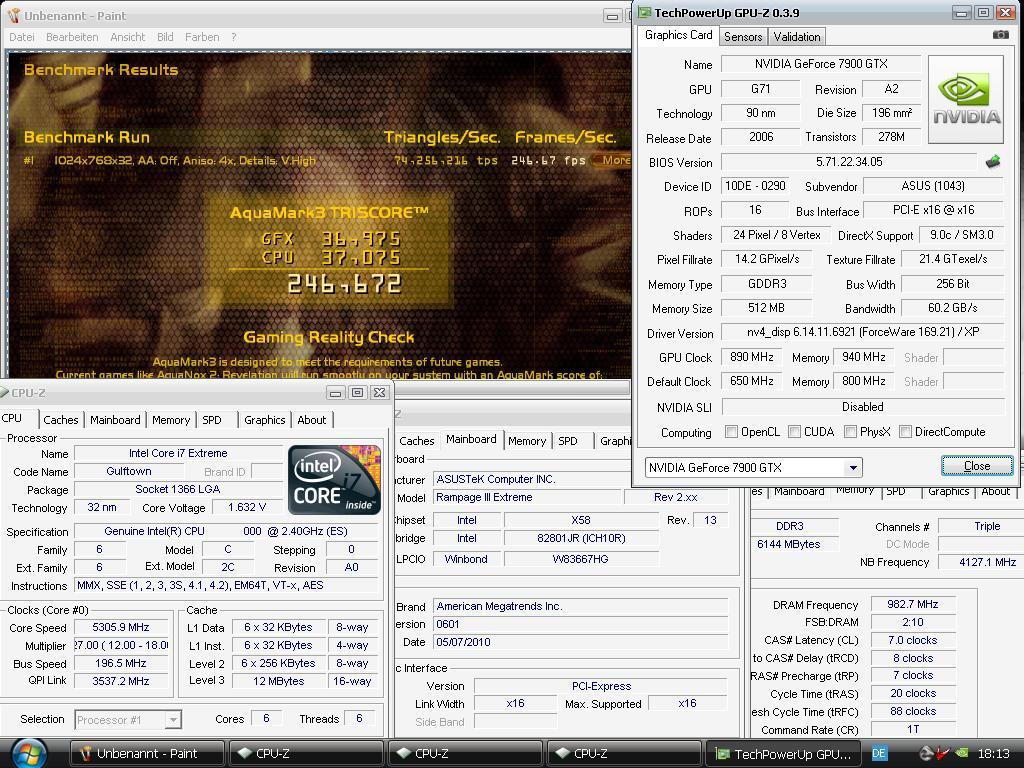This screenshot has width=1024, height=768.
Task: Click the Paint icon in the Paint title bar
Action: point(14,15)
